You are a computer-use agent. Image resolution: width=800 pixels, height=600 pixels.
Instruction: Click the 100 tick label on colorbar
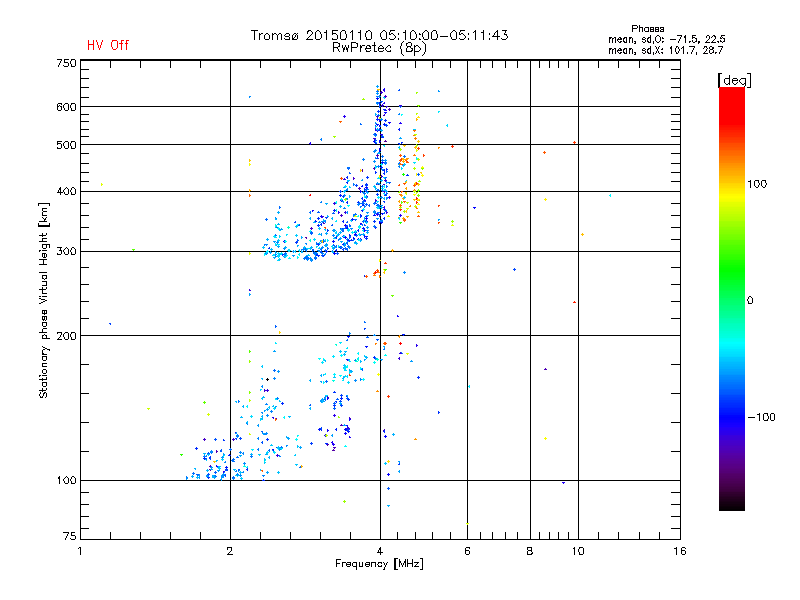[x=757, y=184]
